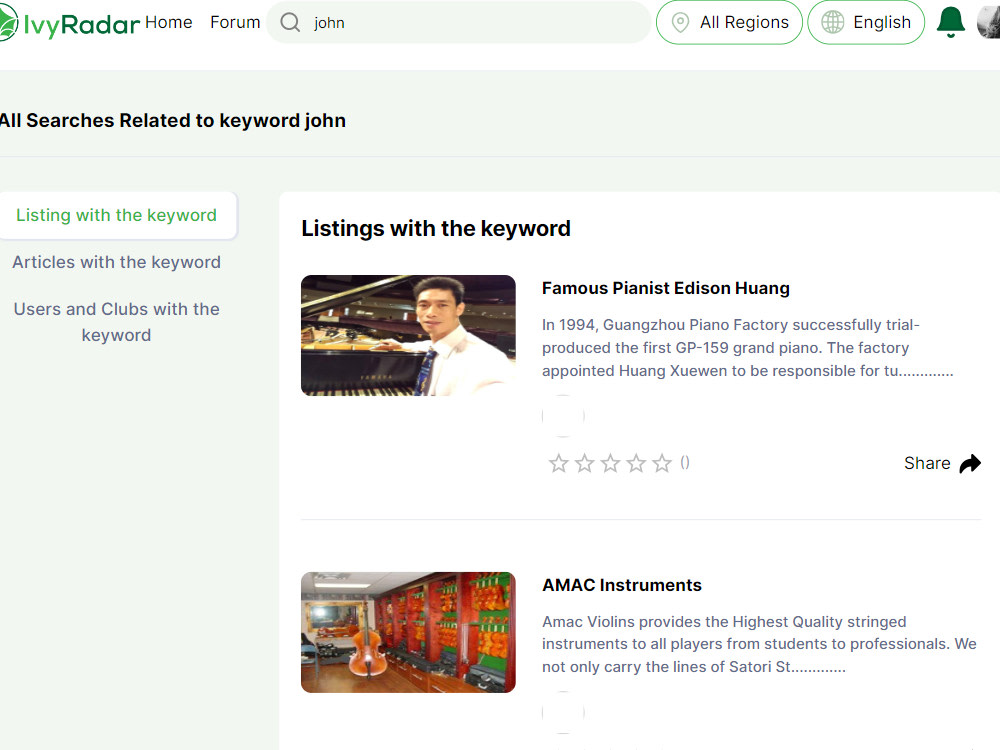Rate Edison Huang listing one star
The height and width of the screenshot is (750, 1000).
pyautogui.click(x=559, y=463)
